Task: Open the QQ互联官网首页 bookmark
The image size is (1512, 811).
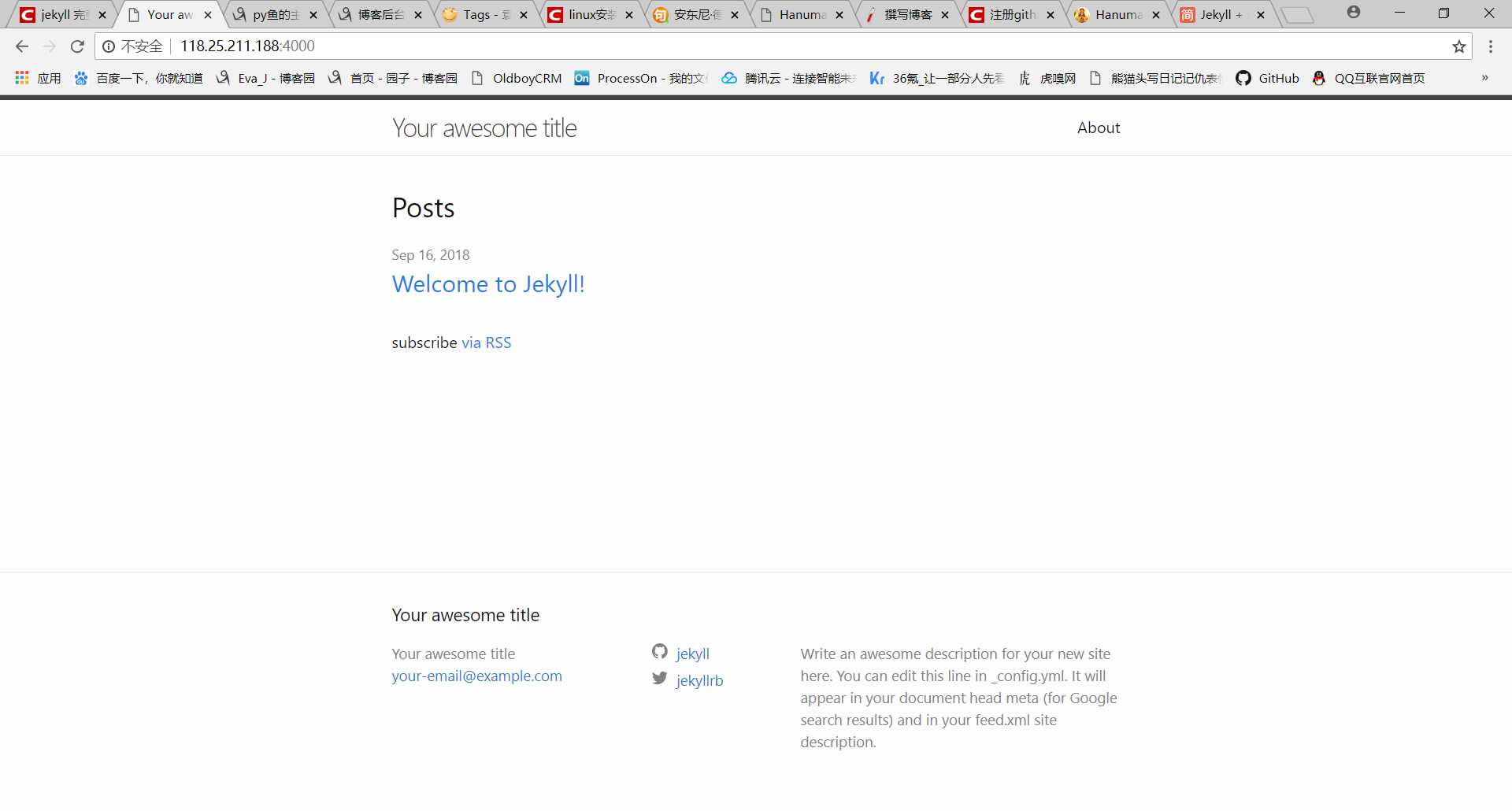Action: coord(1369,78)
